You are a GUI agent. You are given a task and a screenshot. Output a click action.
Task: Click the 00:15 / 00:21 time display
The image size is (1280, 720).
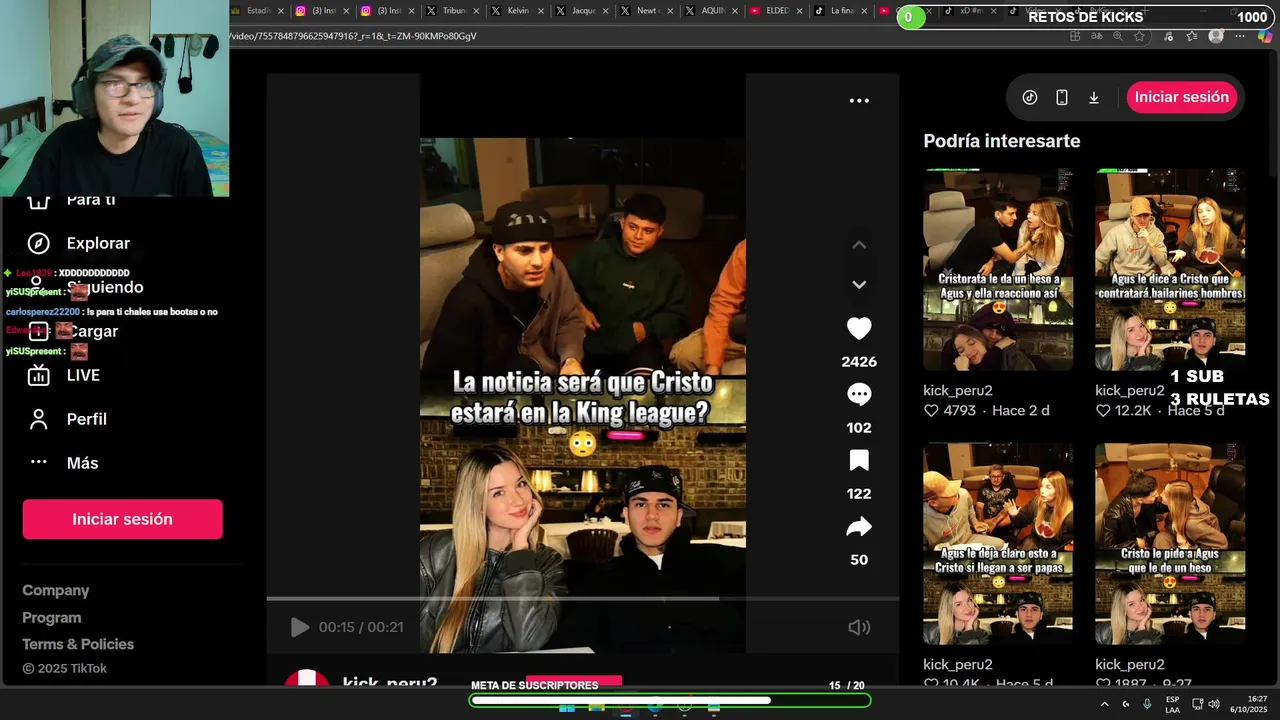click(361, 627)
